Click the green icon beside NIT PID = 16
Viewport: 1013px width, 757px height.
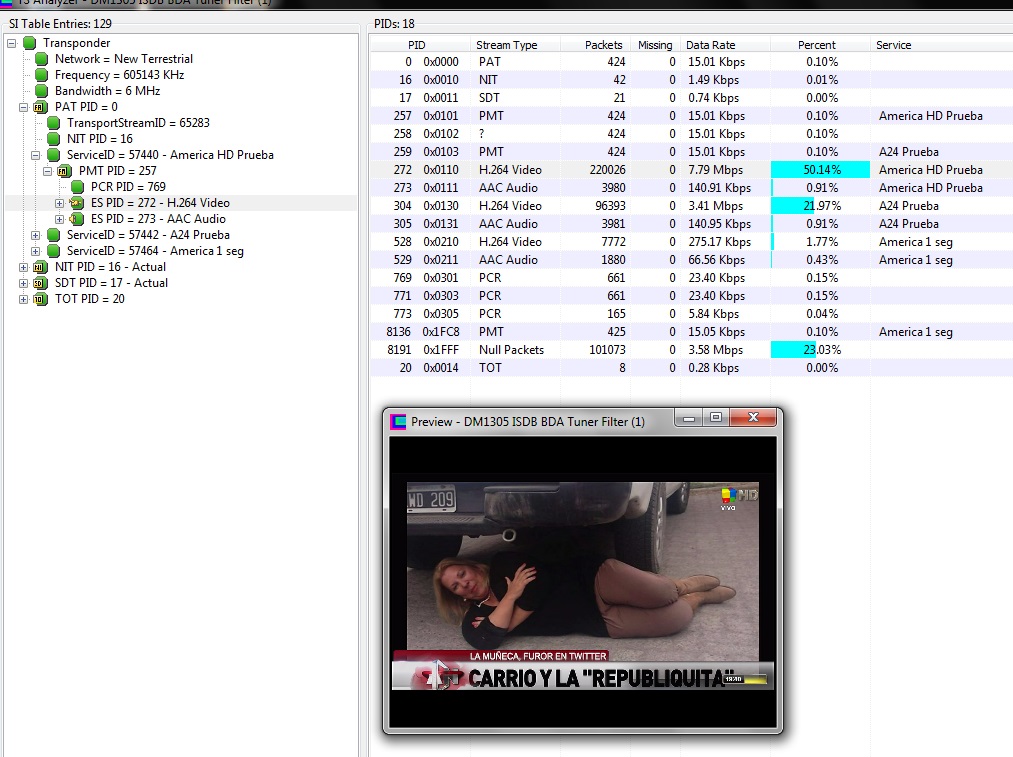54,139
